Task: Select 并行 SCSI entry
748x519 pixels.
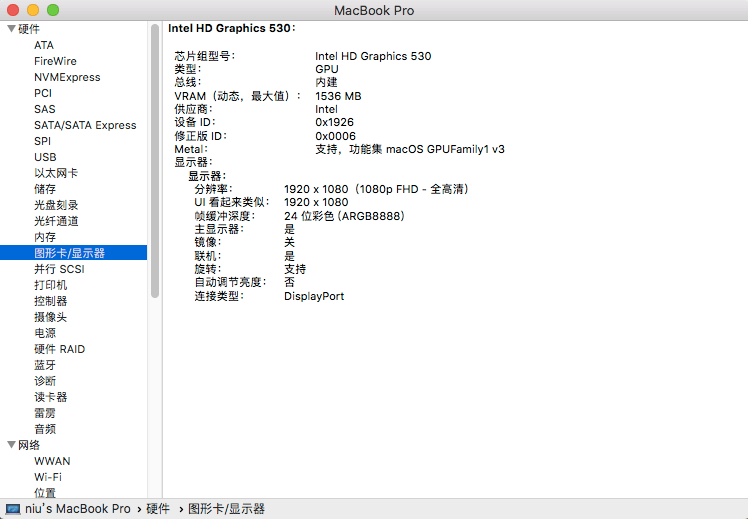Action: [x=59, y=269]
